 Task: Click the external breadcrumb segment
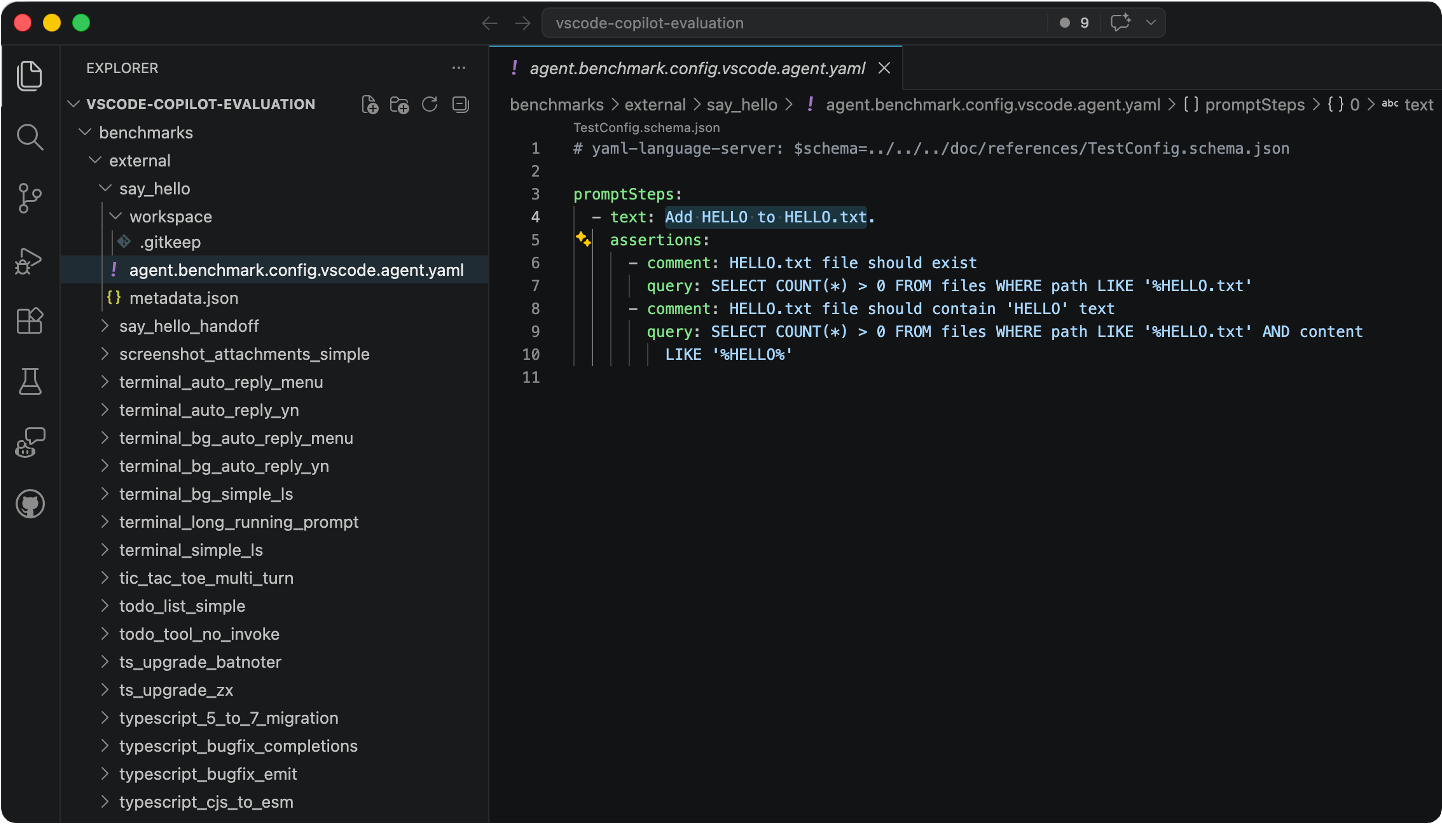tap(655, 104)
